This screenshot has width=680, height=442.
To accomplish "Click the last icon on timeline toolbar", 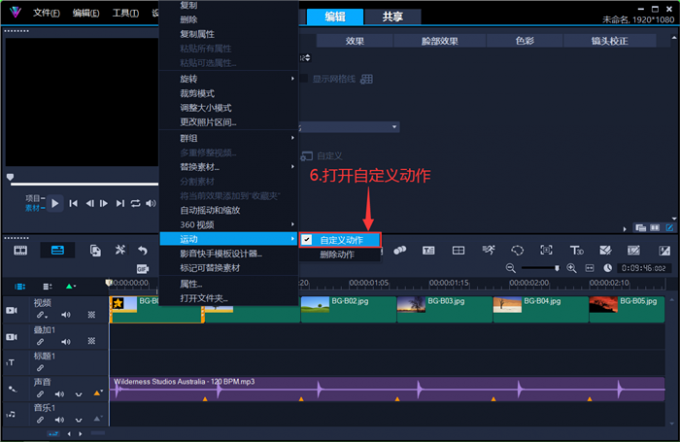I will [664, 251].
